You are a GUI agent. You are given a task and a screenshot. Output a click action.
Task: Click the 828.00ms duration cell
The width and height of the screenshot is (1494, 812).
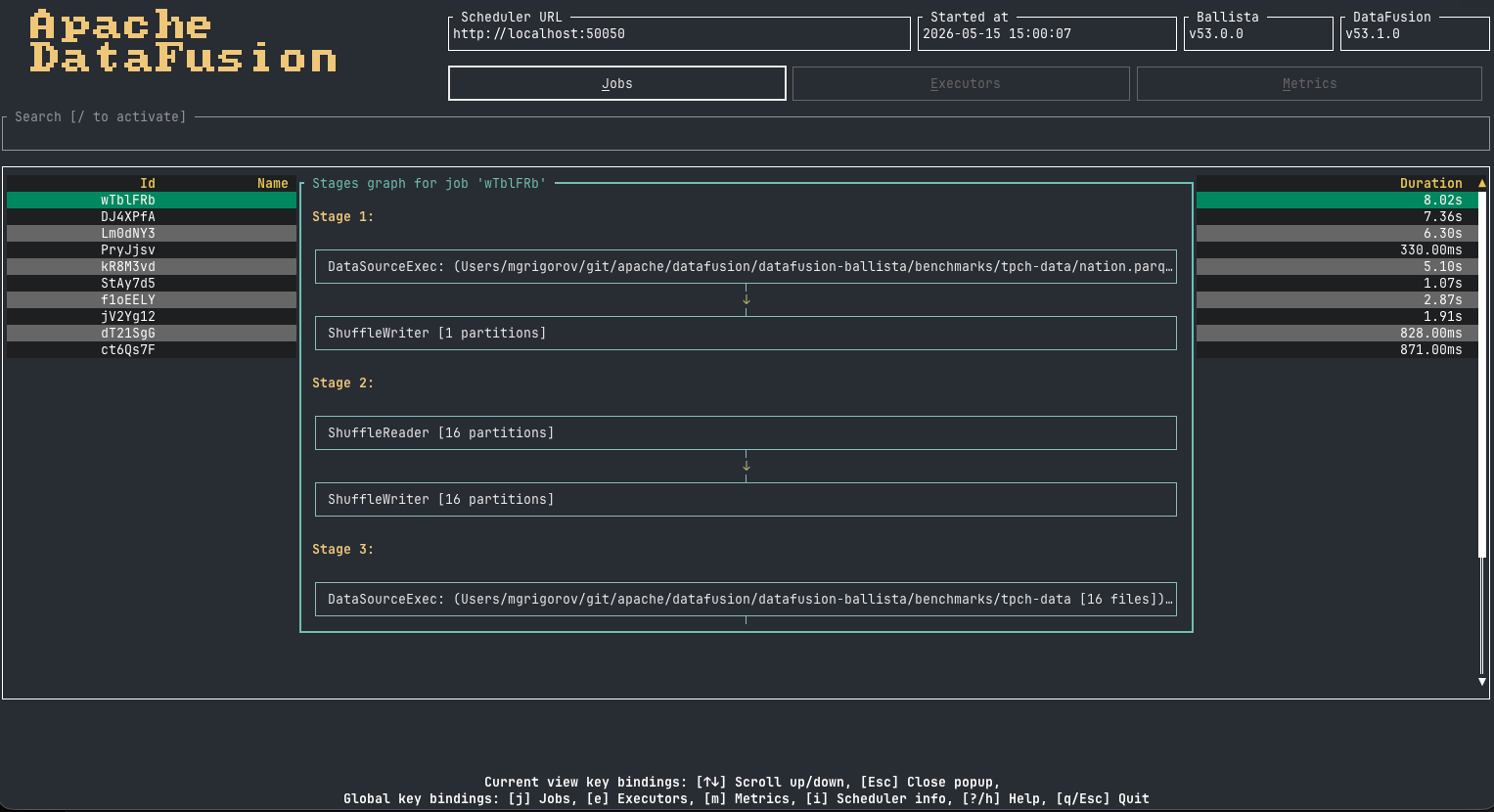(x=1431, y=333)
